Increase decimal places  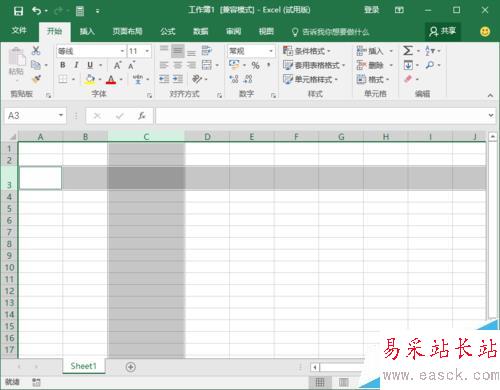[x=234, y=79]
